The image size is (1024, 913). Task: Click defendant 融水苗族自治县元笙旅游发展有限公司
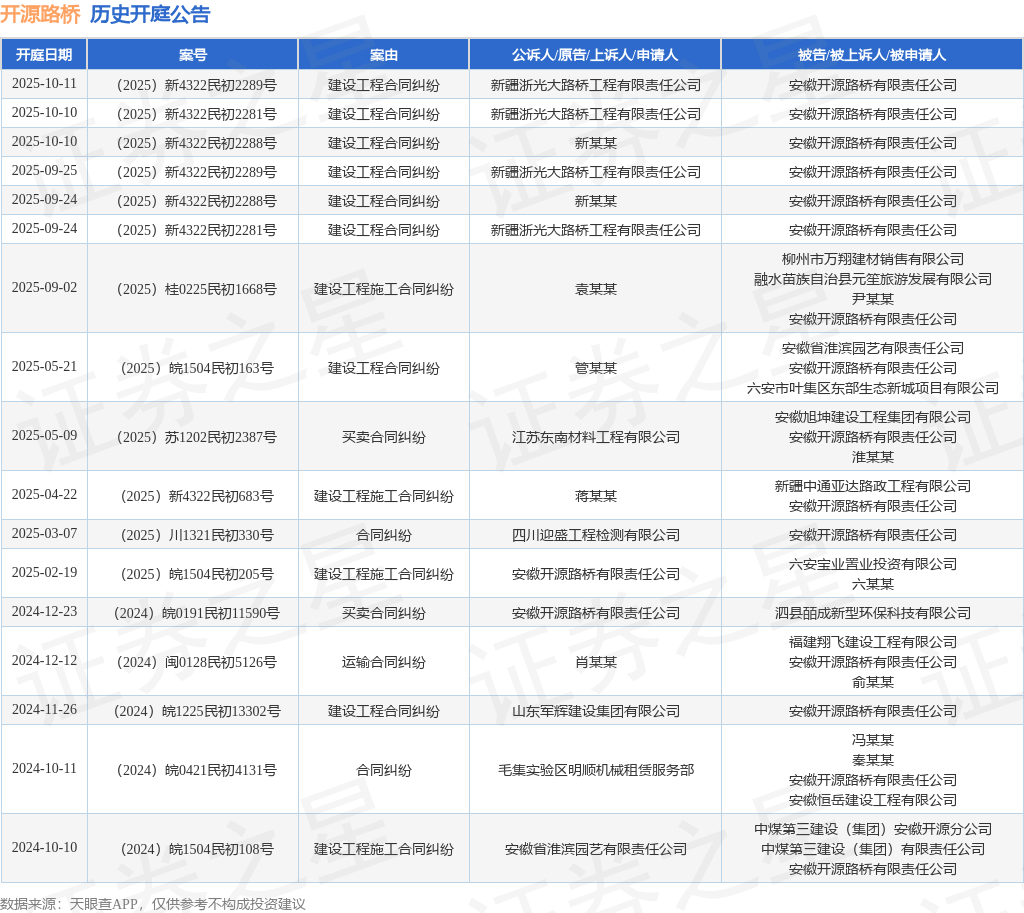(872, 279)
